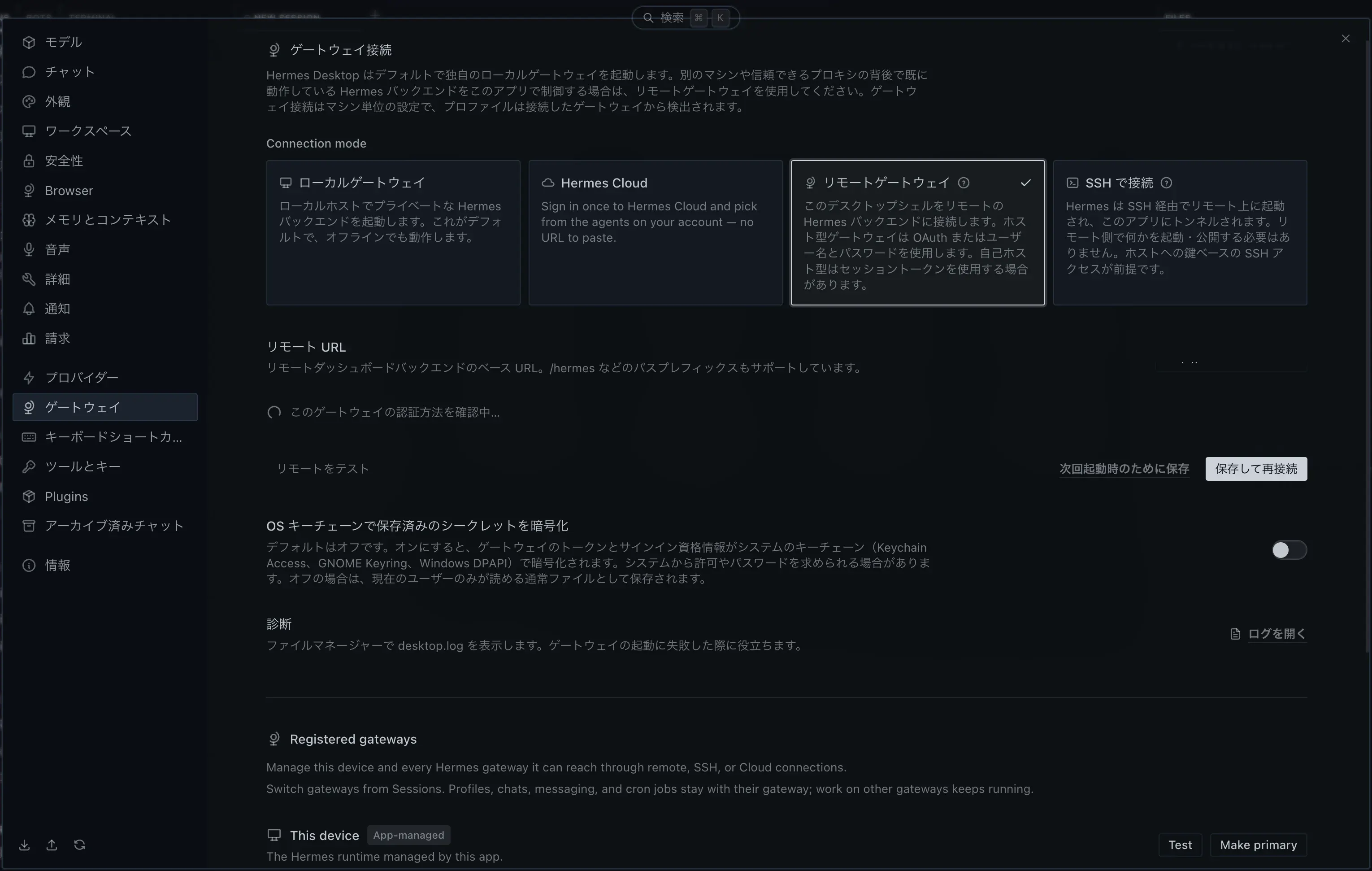Image resolution: width=1372 pixels, height=871 pixels.
Task: Click the This device monitor icon
Action: click(x=274, y=835)
